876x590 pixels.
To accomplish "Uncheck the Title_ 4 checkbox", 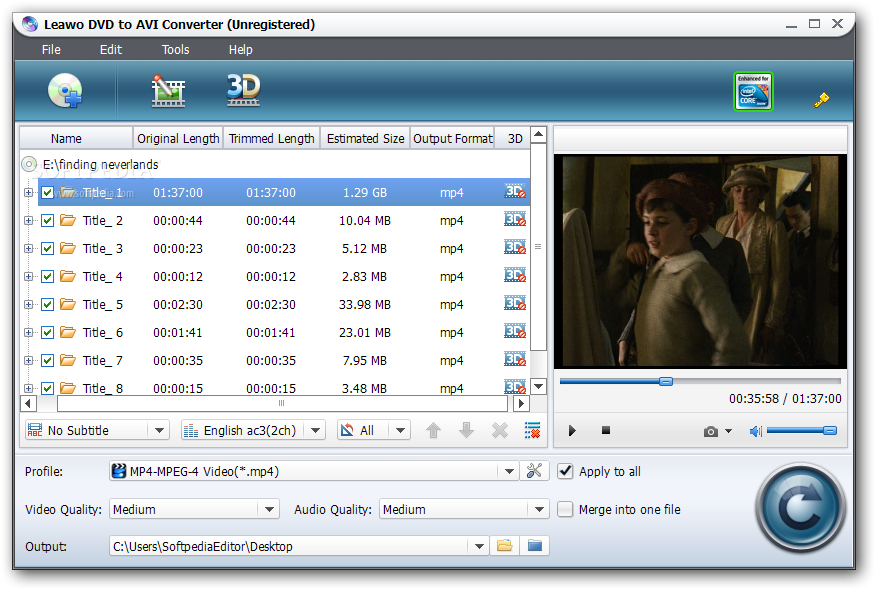I will point(47,277).
